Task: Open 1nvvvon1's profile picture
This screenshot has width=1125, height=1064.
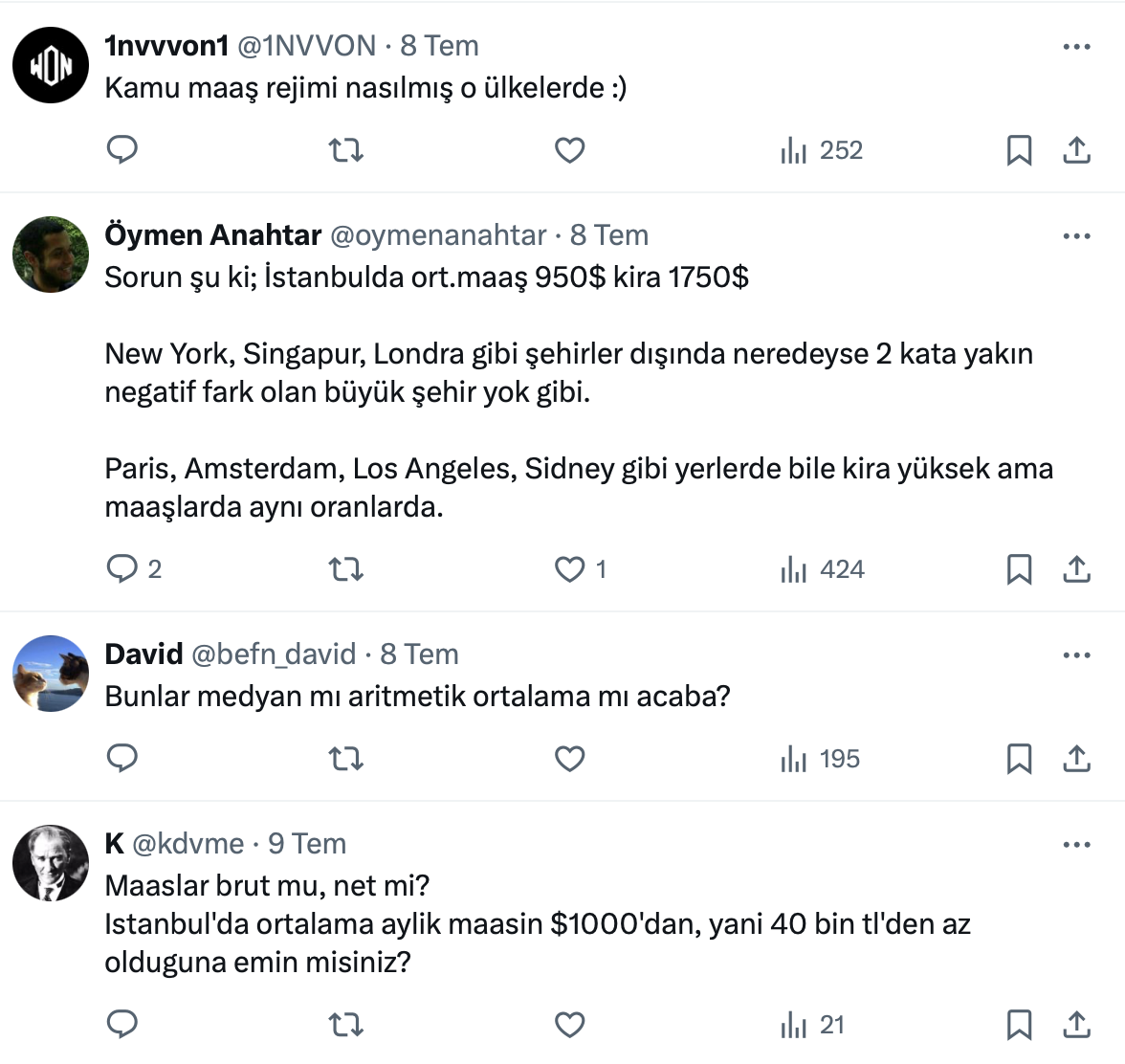Action: 51,65
